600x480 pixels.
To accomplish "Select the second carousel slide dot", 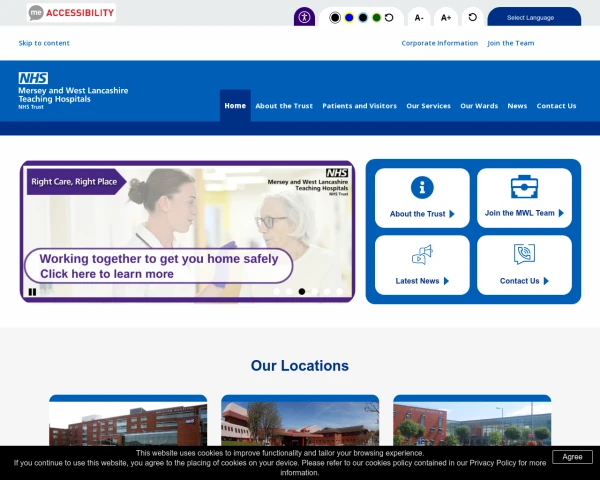I will coord(289,292).
